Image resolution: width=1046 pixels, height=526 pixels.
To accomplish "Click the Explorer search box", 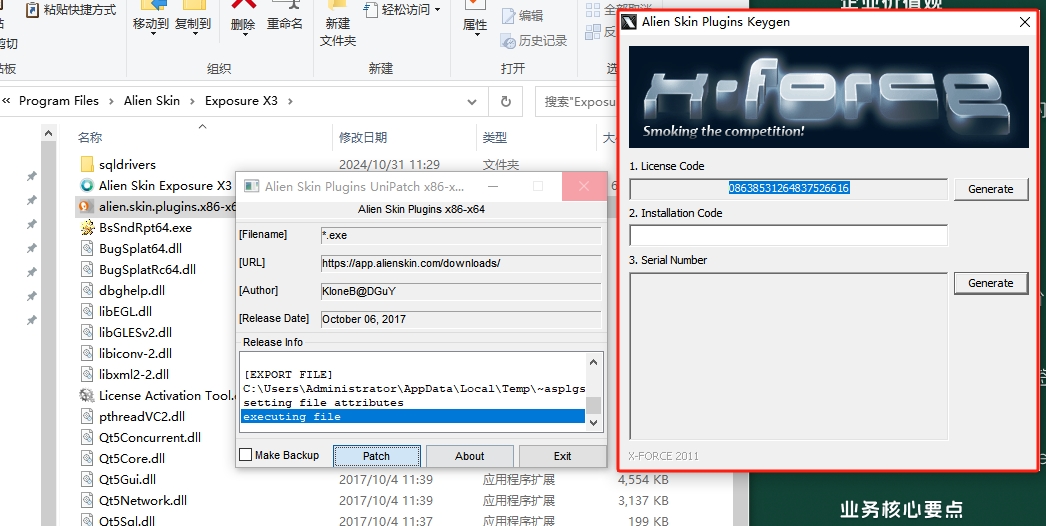I will (578, 101).
